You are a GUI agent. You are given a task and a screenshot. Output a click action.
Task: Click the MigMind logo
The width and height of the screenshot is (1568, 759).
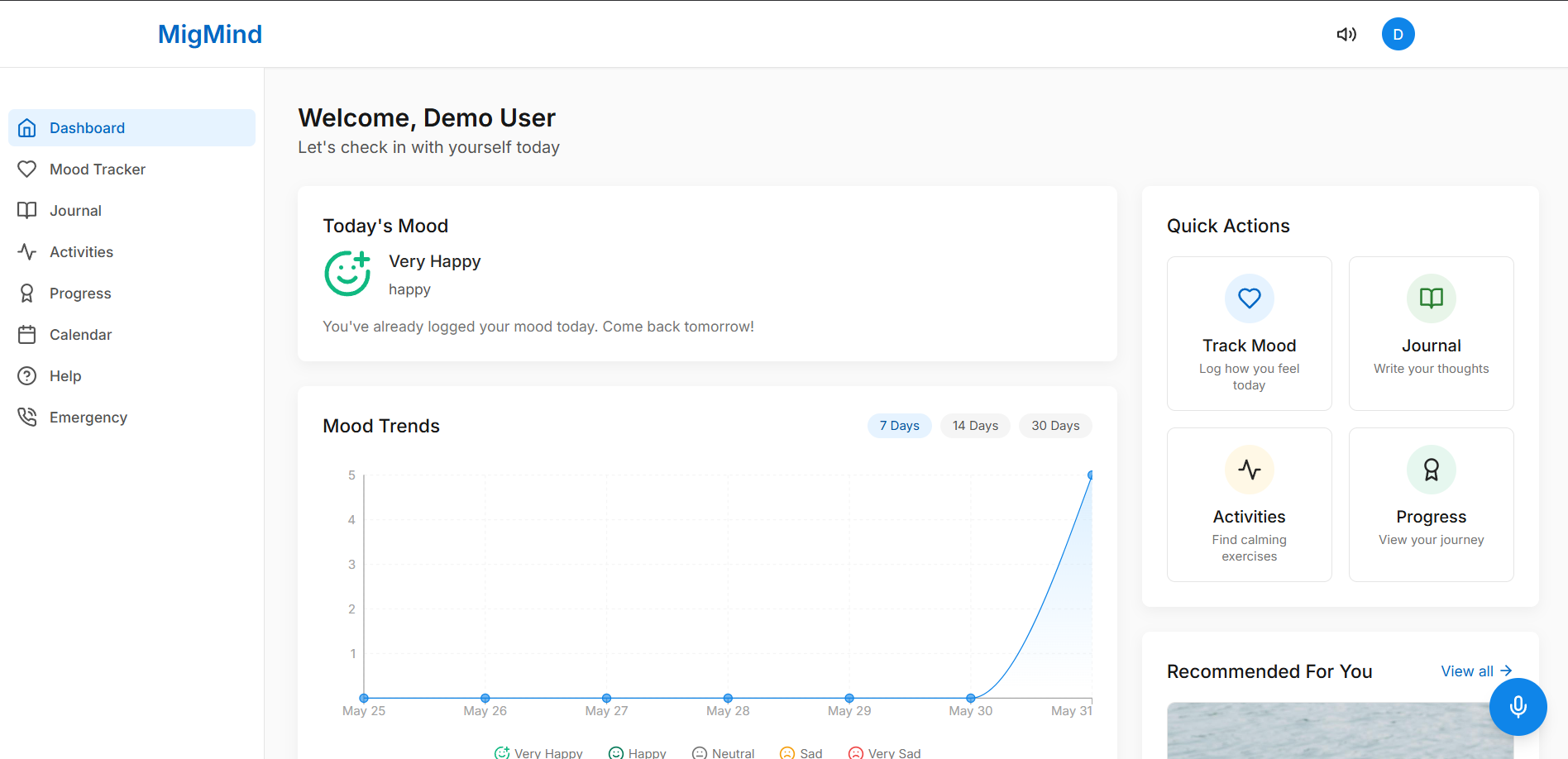tap(210, 34)
